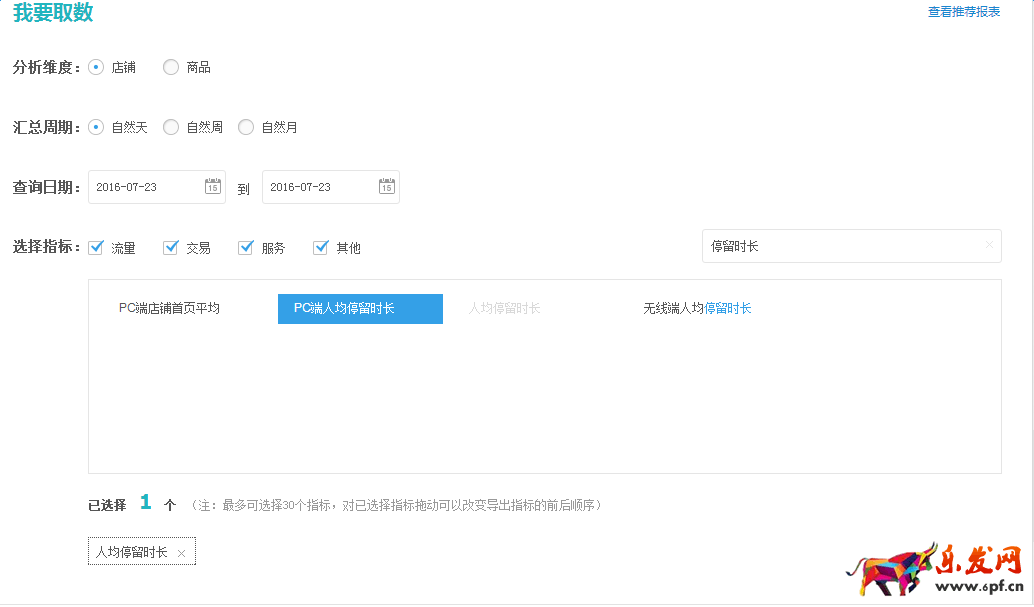This screenshot has height=607, width=1034.
Task: Open the 查看推荐报表 link
Action: coord(962,12)
